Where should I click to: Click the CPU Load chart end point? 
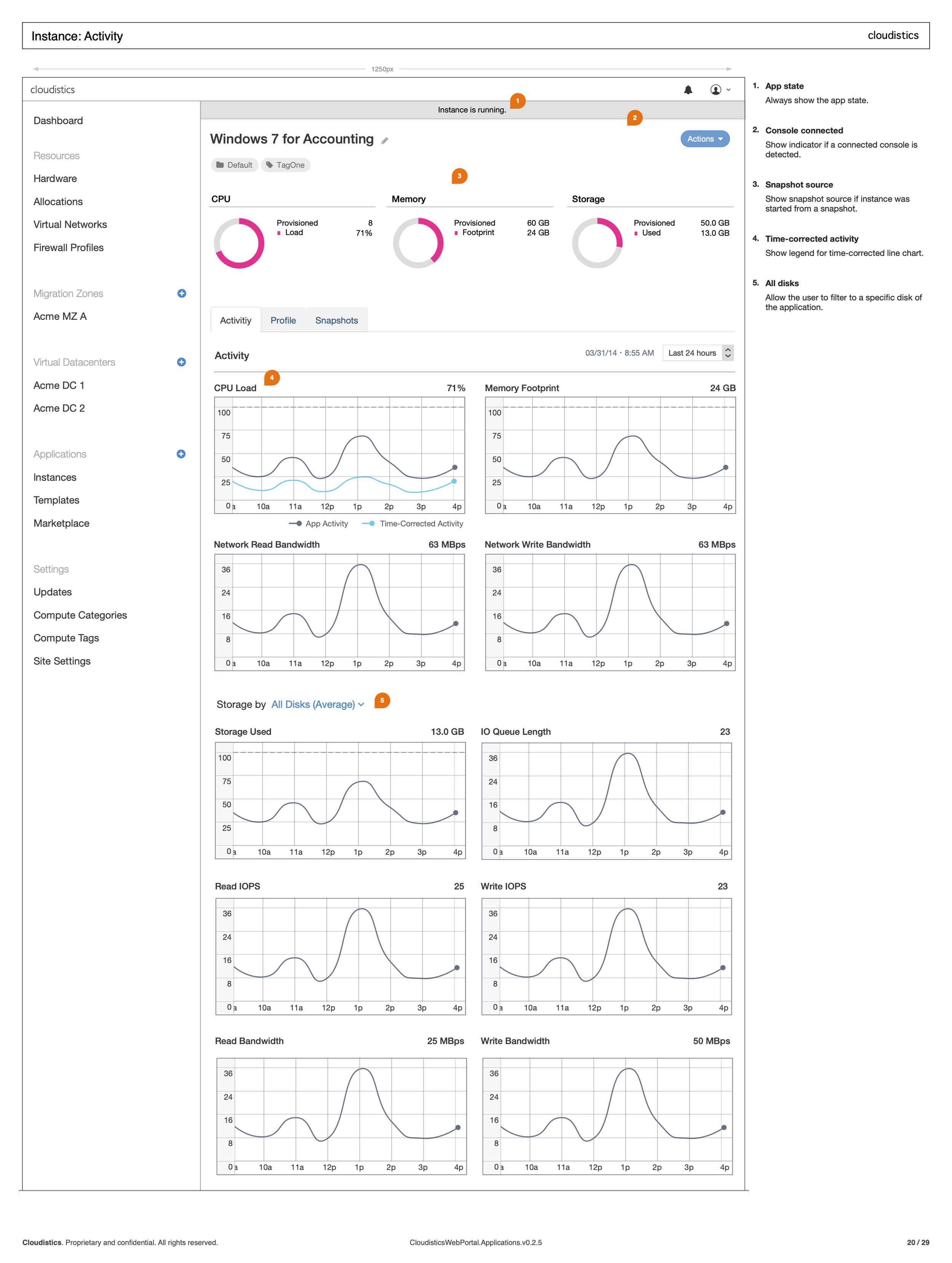pos(454,467)
